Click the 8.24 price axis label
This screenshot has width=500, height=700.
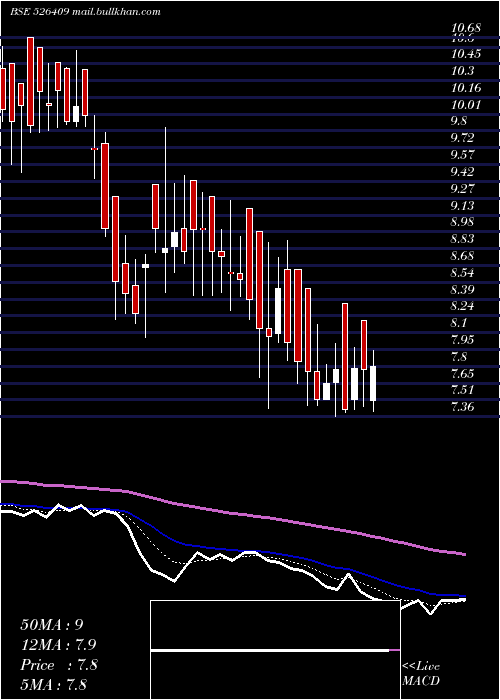(x=462, y=306)
